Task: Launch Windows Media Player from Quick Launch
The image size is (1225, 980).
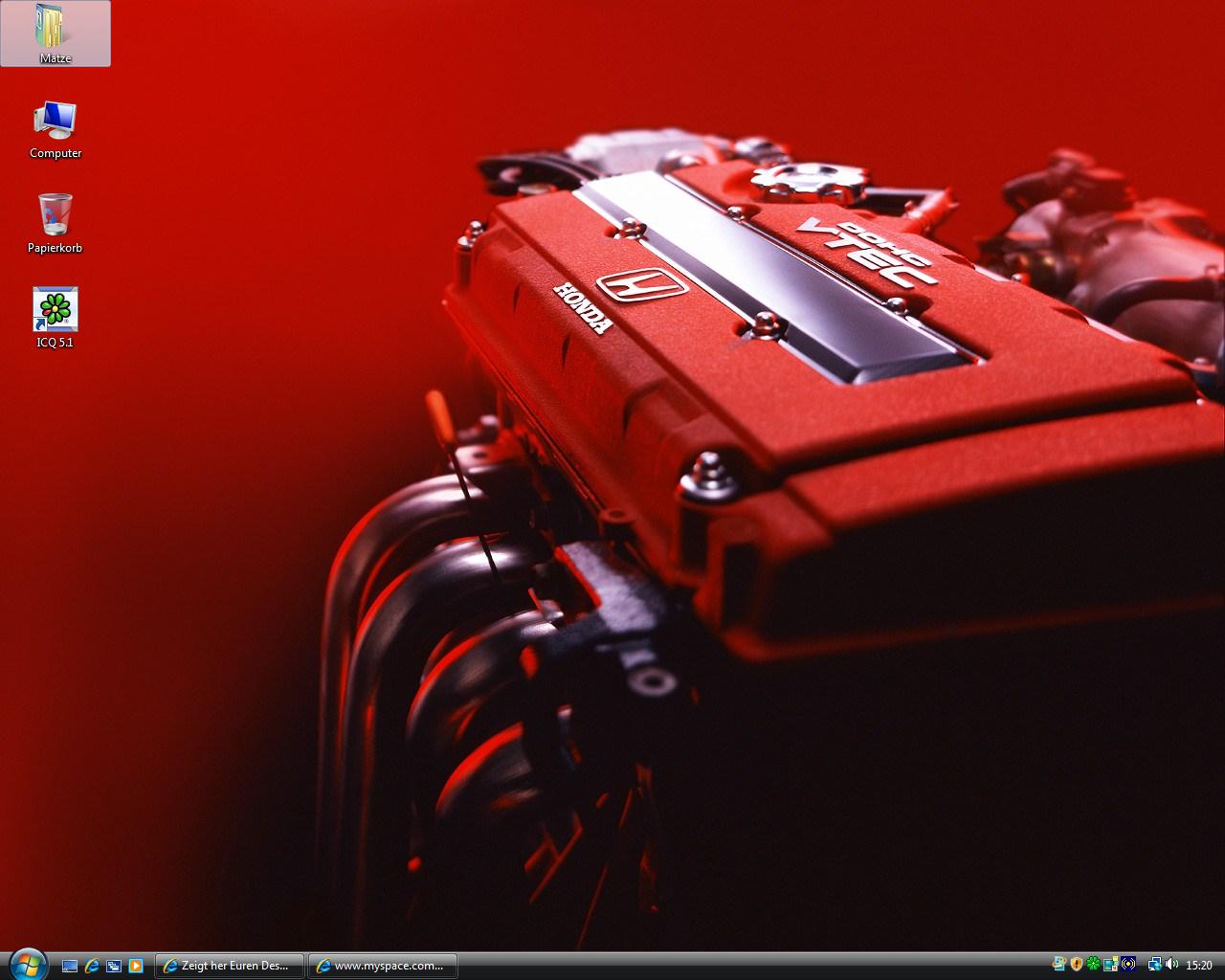Action: [136, 966]
